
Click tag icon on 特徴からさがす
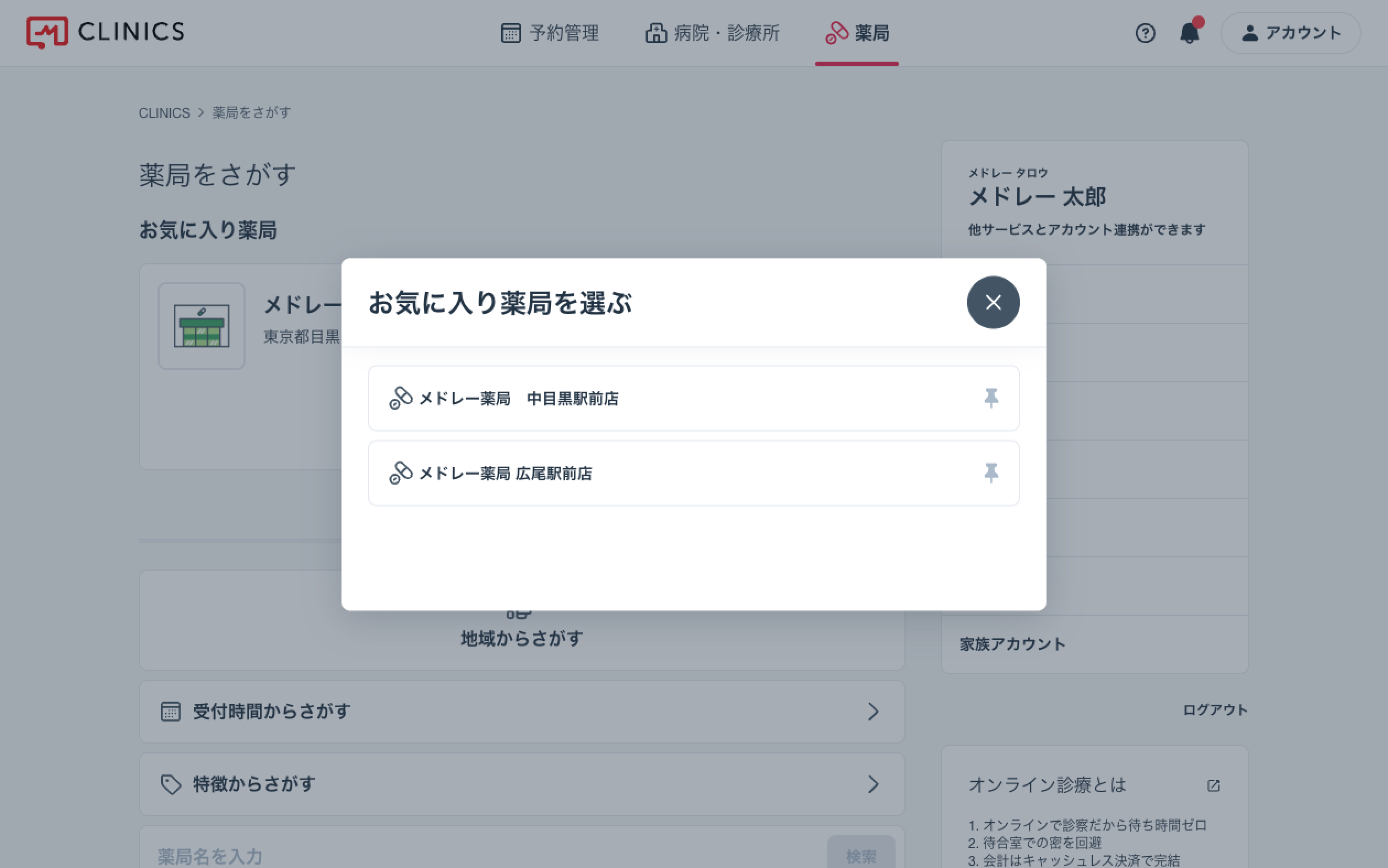(x=171, y=784)
